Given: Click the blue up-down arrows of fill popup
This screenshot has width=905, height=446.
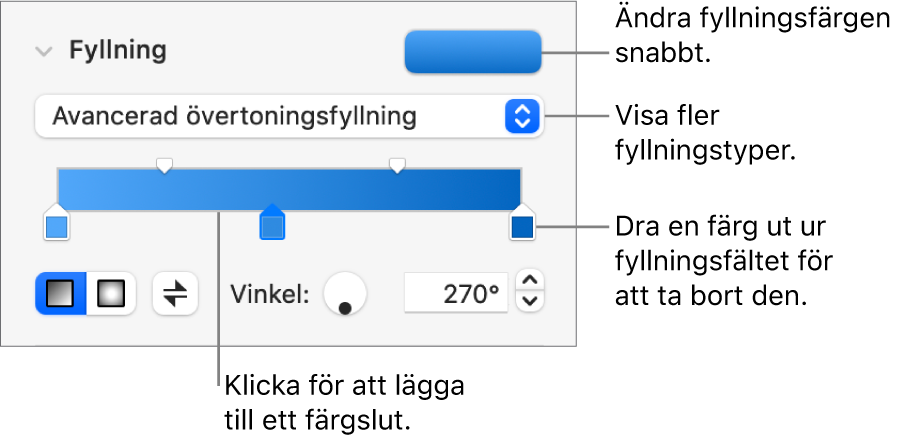Looking at the screenshot, I should pyautogui.click(x=522, y=117).
